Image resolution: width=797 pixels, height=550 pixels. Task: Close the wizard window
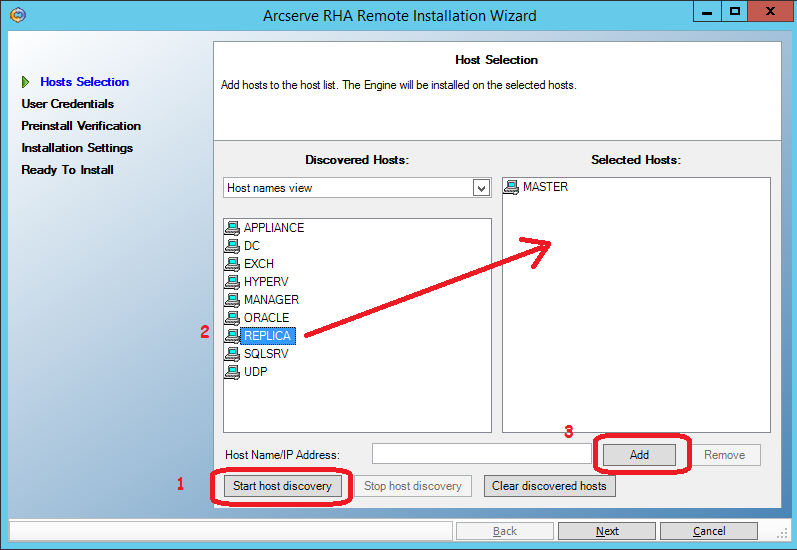coord(770,12)
